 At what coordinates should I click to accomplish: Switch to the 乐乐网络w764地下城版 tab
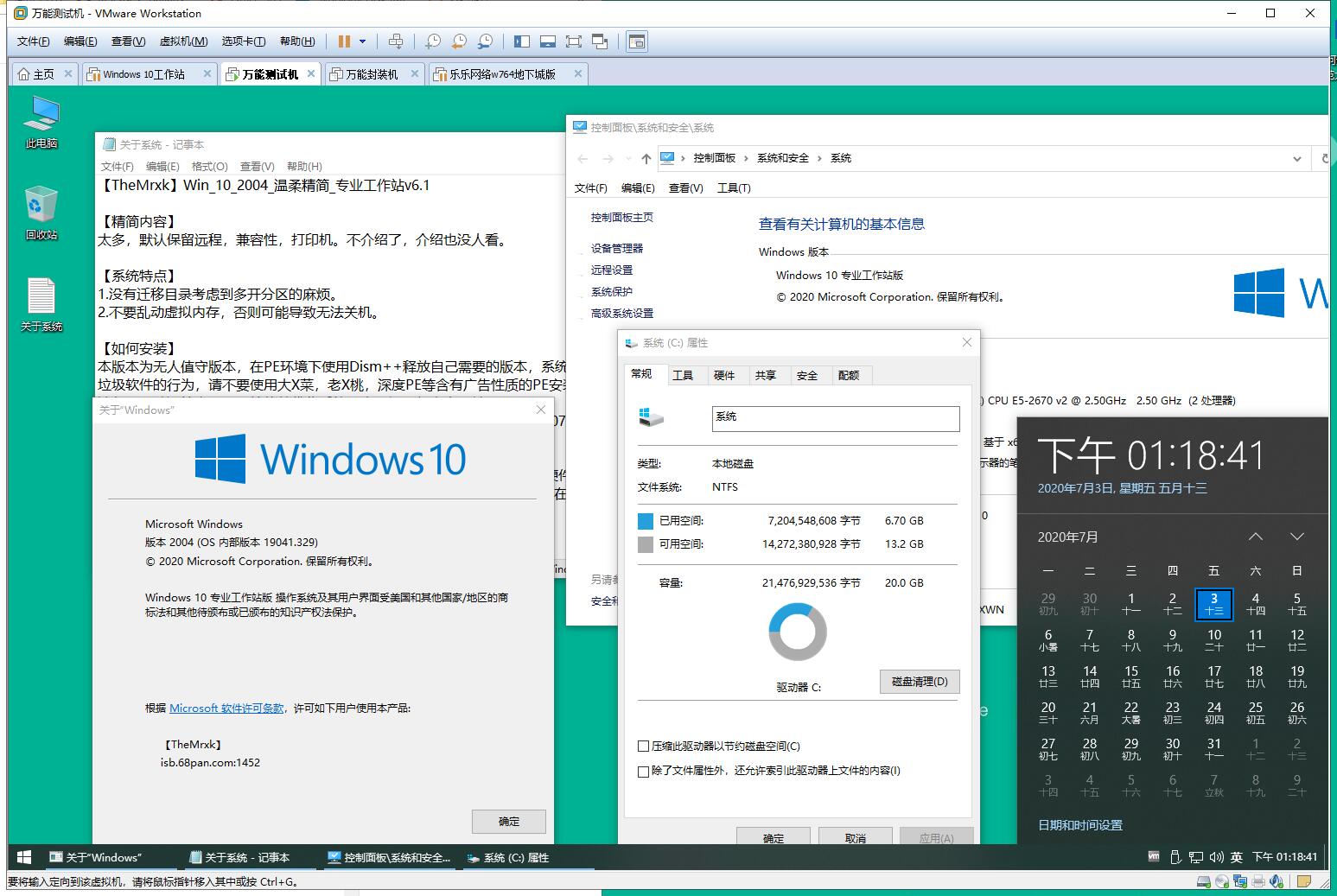pos(502,74)
